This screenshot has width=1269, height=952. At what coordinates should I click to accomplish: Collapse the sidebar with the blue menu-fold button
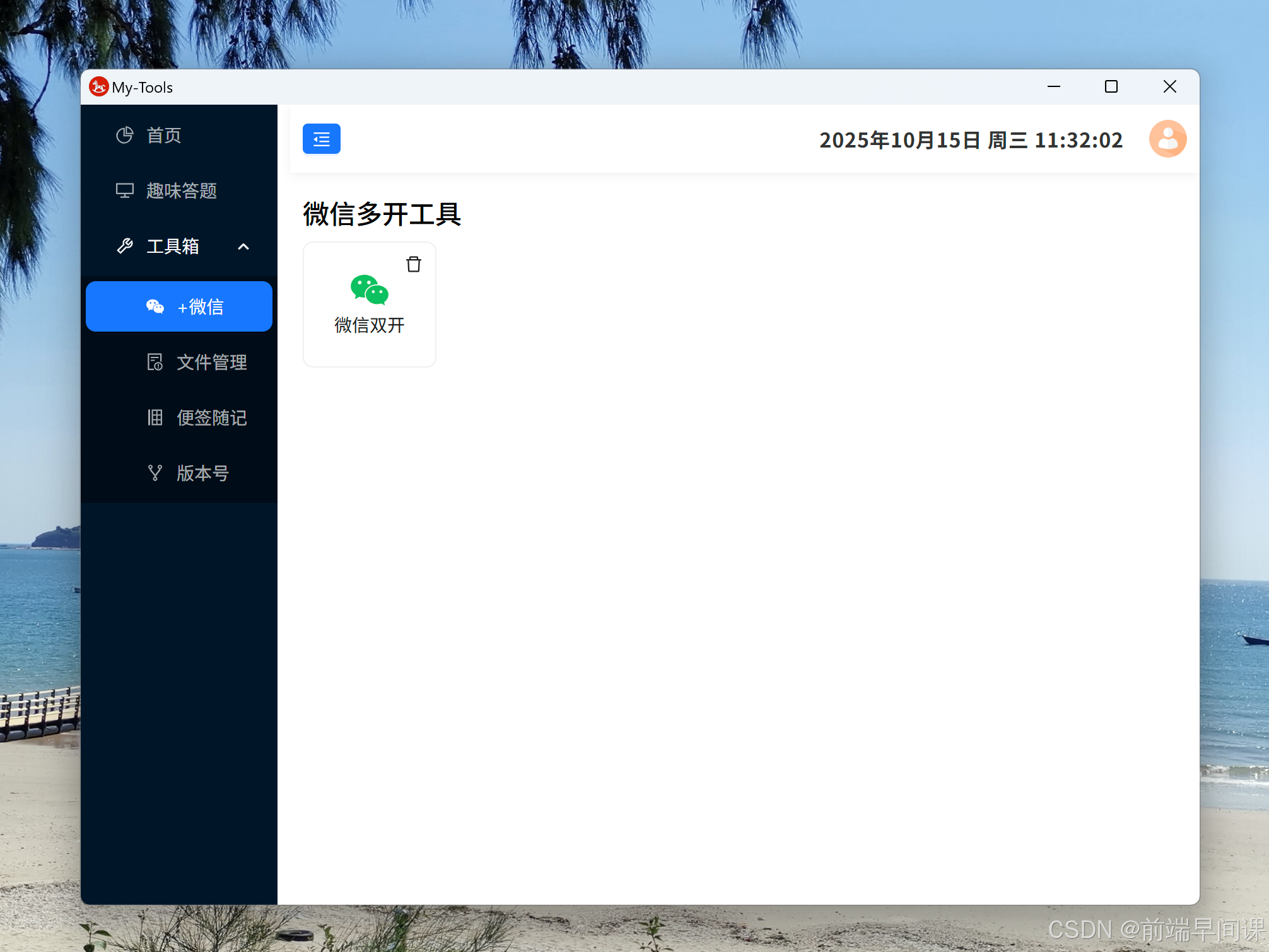click(x=321, y=139)
